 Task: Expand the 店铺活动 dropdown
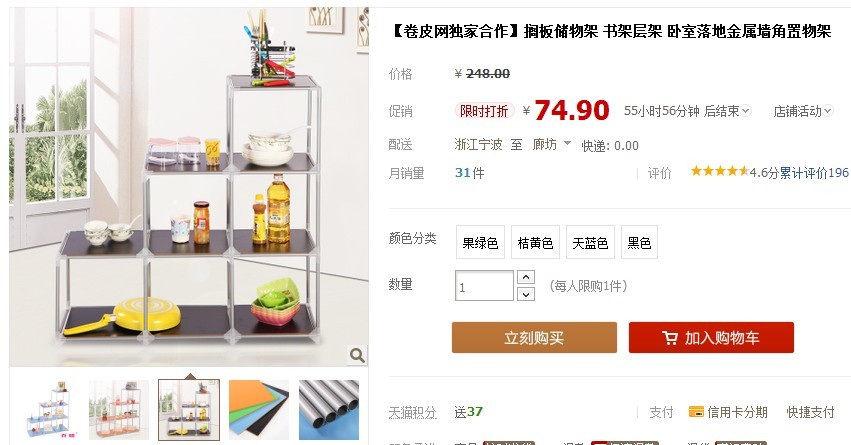(x=828, y=111)
